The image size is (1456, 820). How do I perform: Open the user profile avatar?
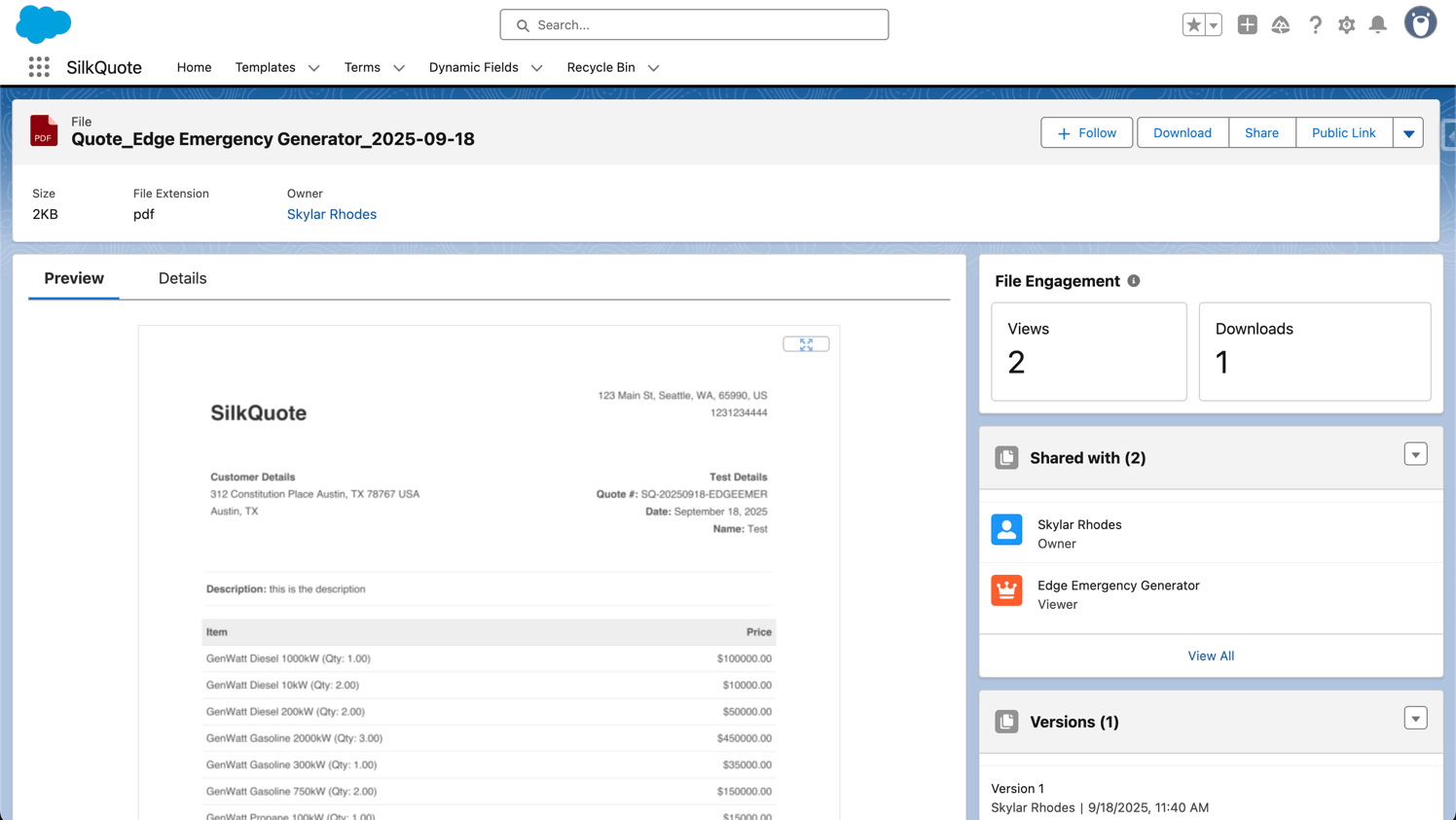point(1420,23)
